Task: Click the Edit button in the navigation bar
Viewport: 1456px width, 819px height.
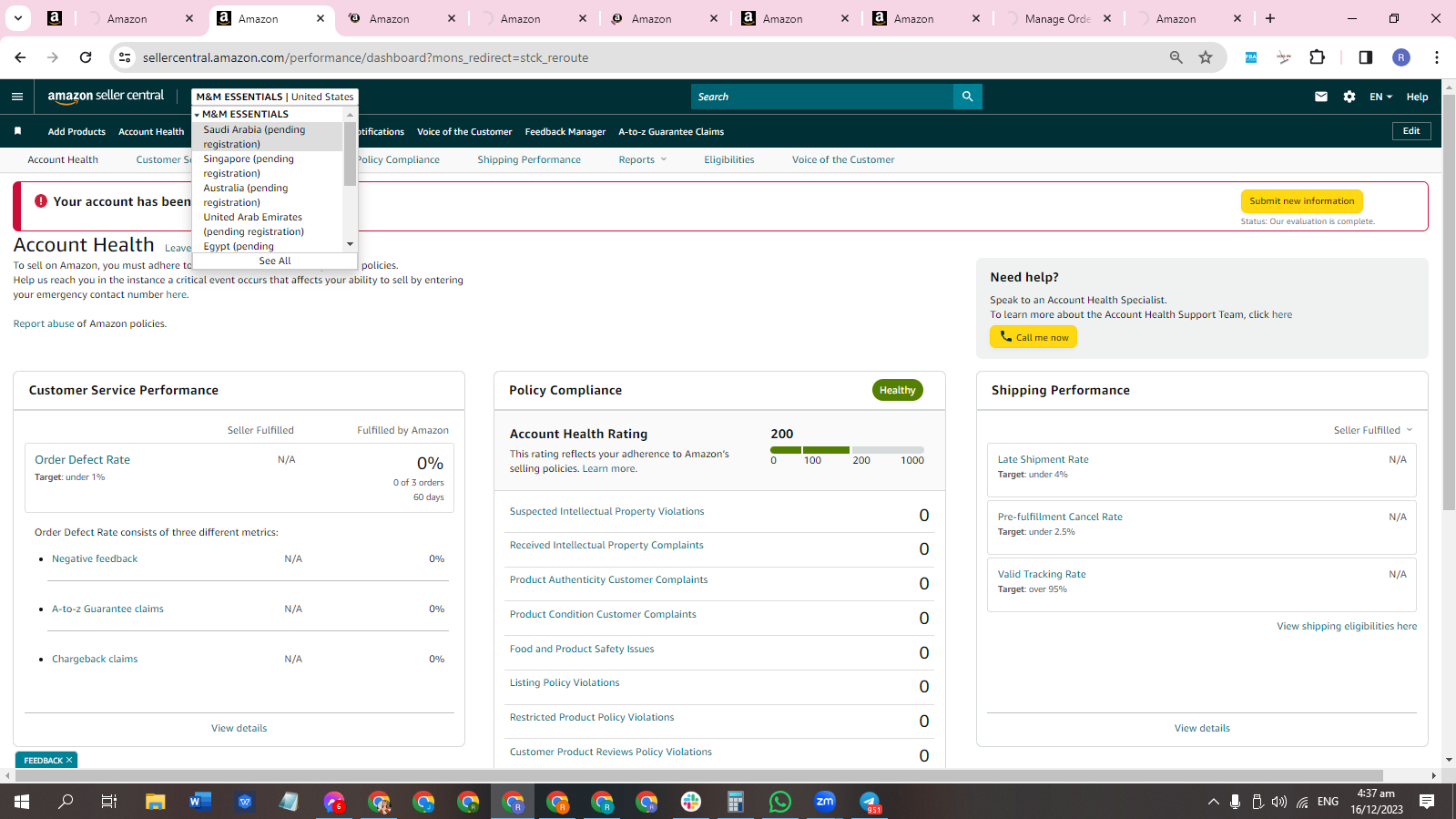Action: [x=1411, y=131]
